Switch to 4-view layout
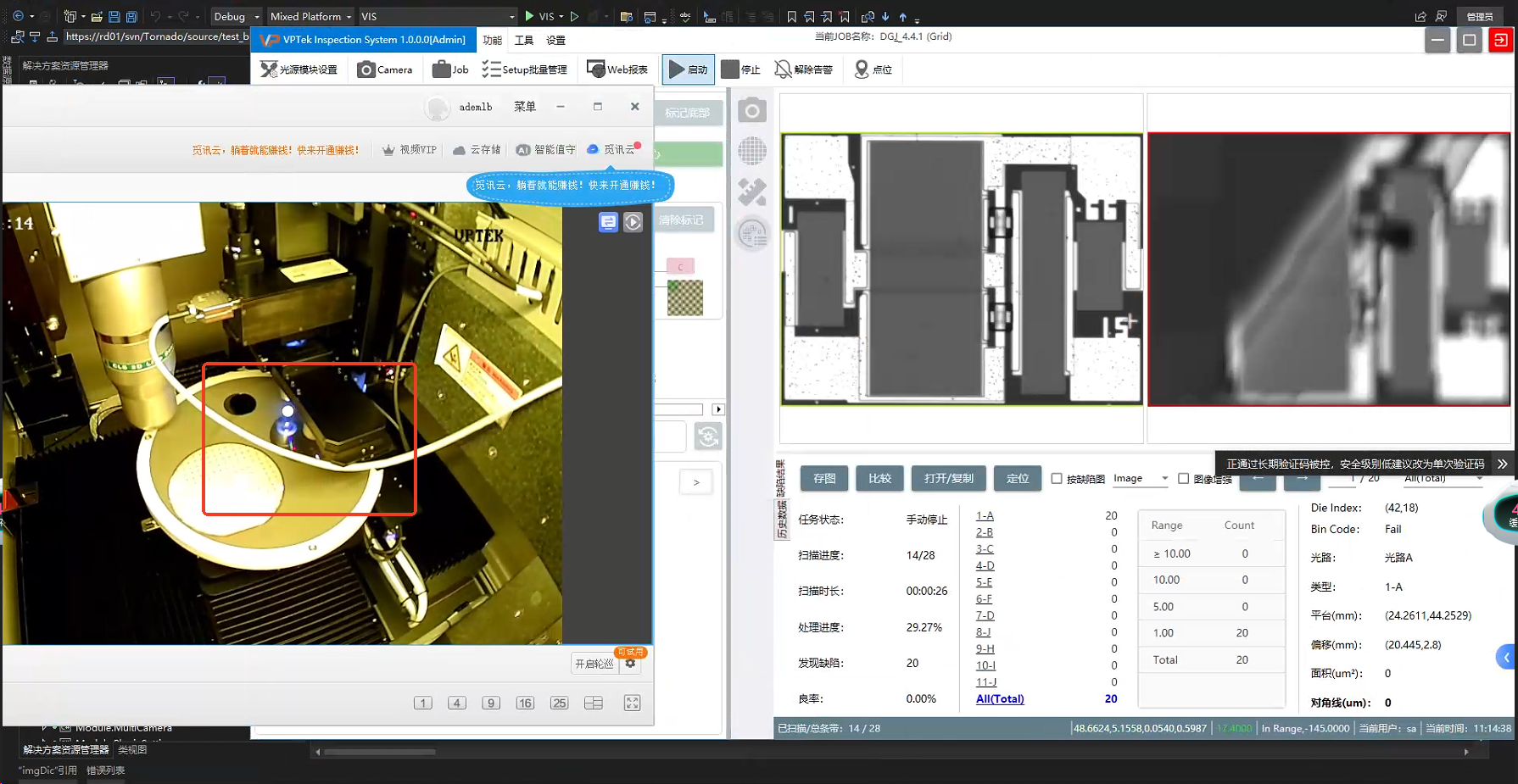 pyautogui.click(x=457, y=703)
